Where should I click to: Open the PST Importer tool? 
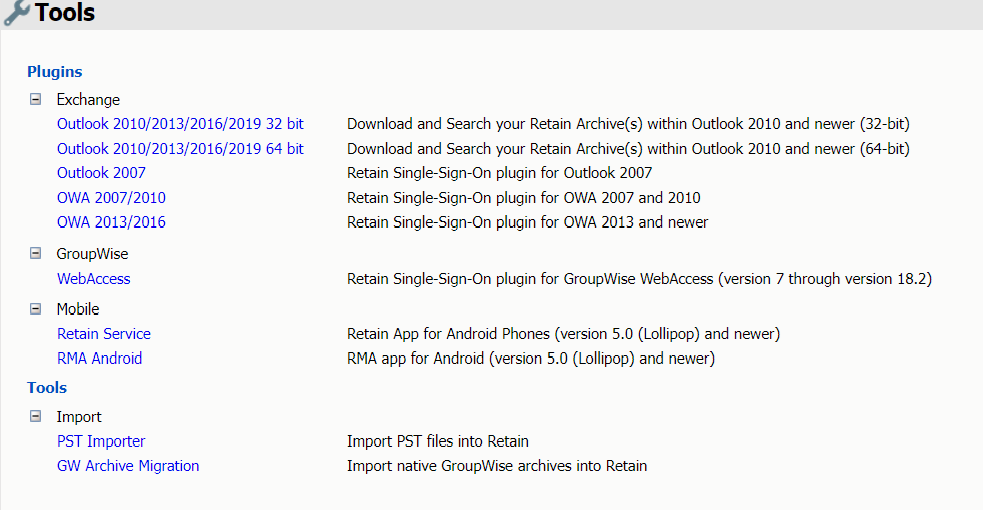[101, 441]
